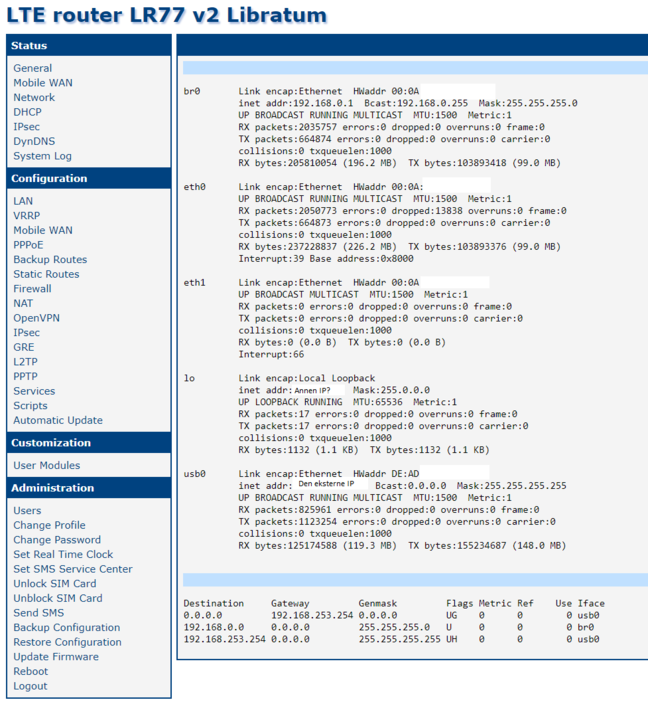Viewport: 648px width, 720px height.
Task: Open Unlock SIM Card page
Action: pyautogui.click(x=55, y=584)
